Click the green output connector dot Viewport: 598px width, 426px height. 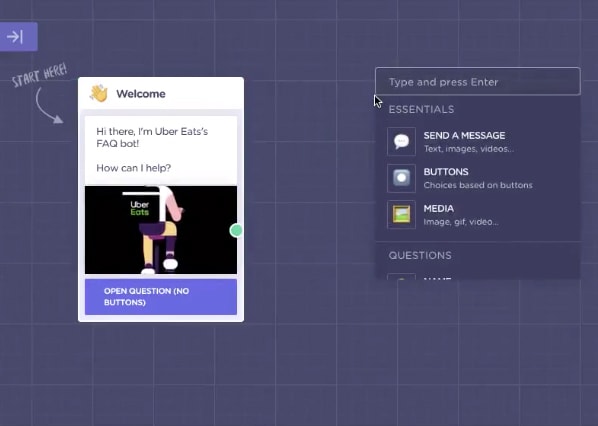click(236, 230)
